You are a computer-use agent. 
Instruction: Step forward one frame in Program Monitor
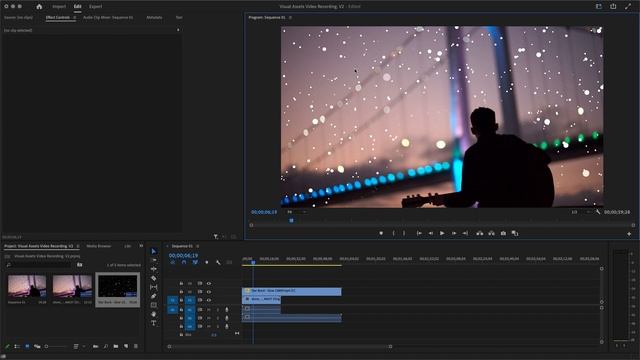[453, 233]
